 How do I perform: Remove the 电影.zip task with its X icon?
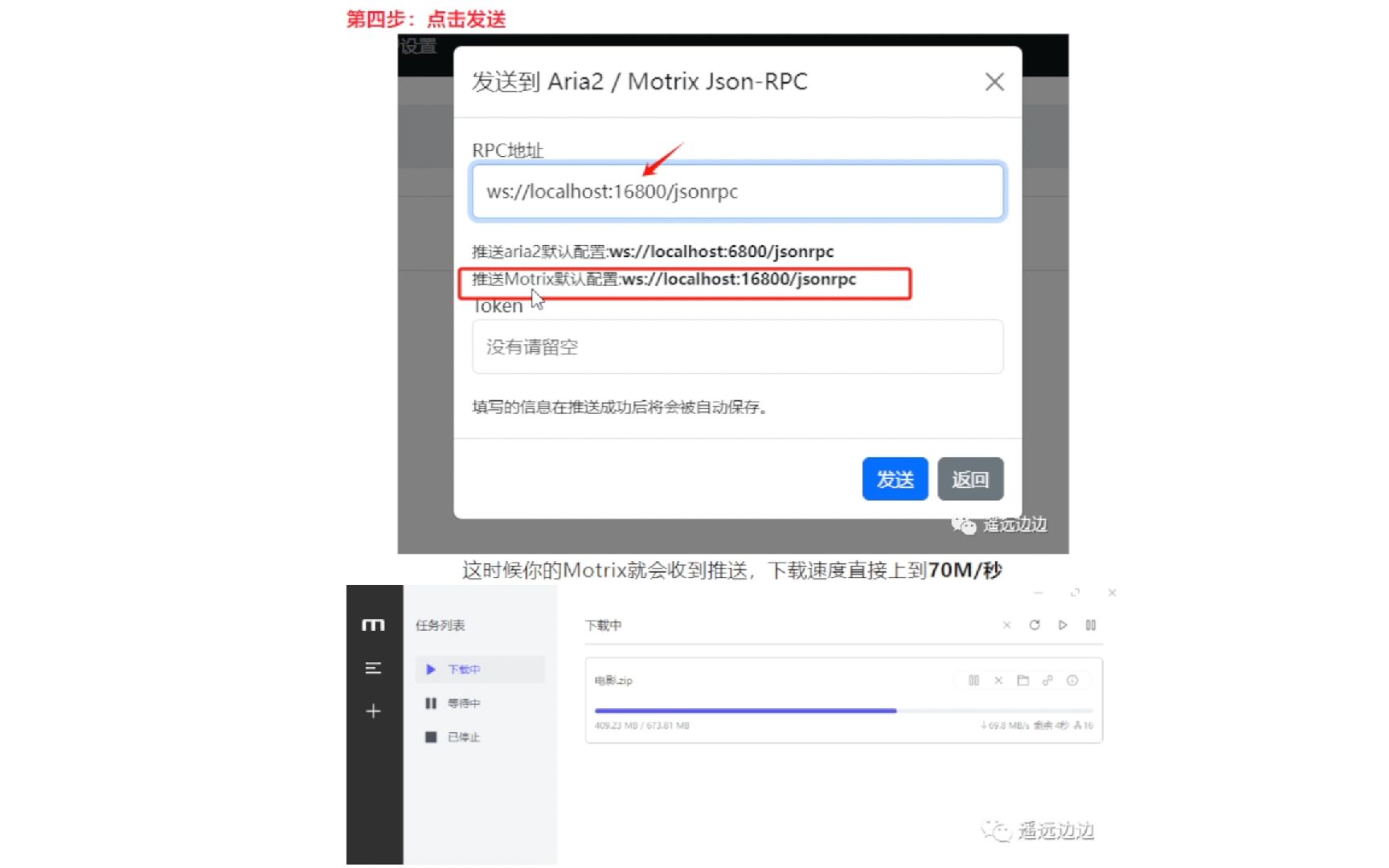point(998,680)
